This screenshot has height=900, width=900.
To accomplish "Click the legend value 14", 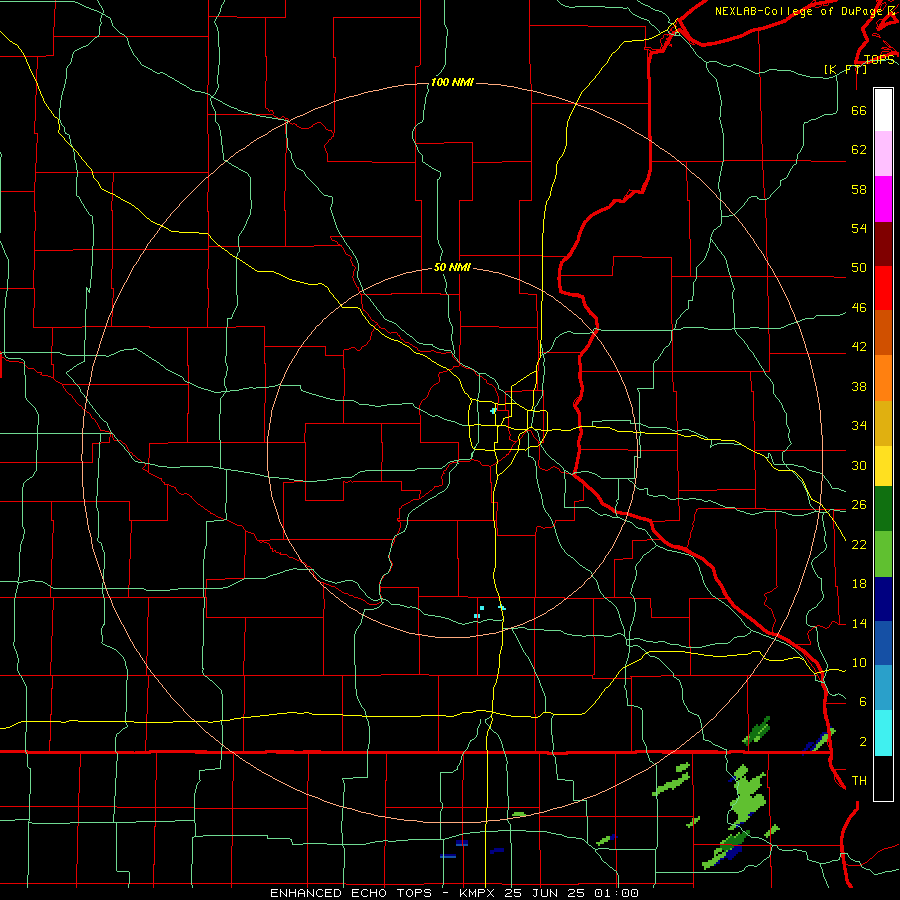I will [x=859, y=623].
